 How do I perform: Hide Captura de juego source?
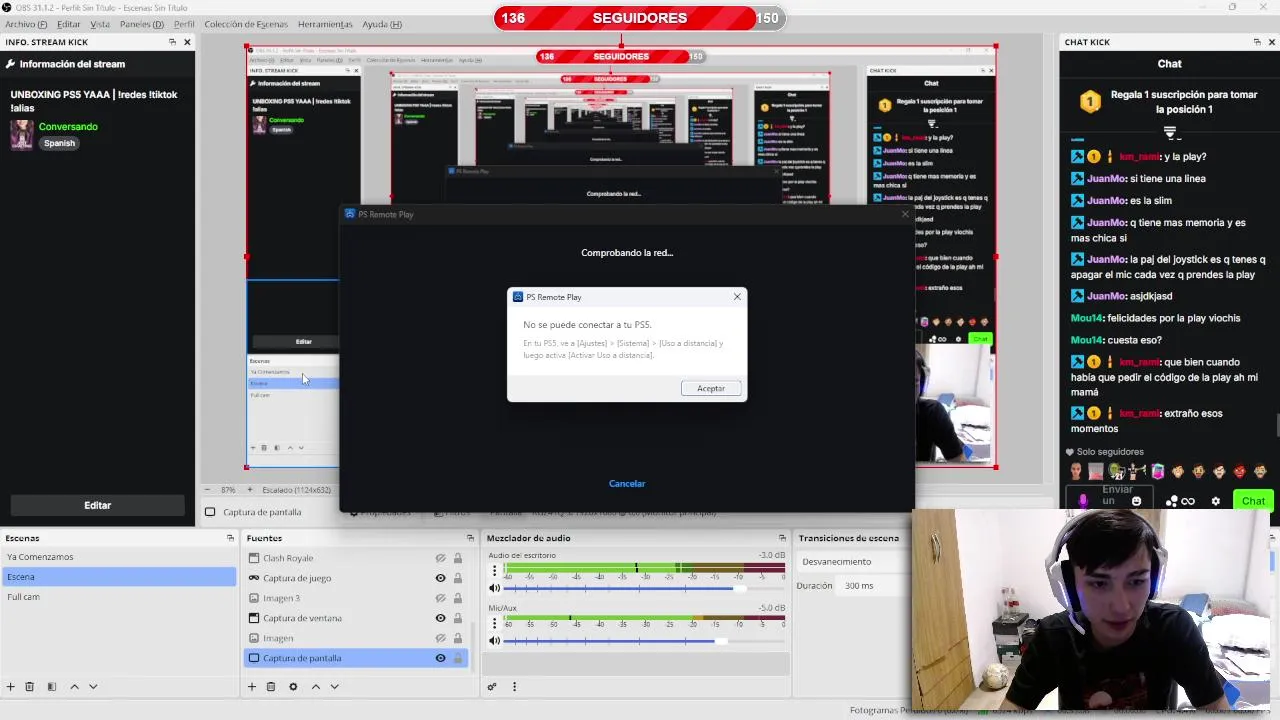440,578
